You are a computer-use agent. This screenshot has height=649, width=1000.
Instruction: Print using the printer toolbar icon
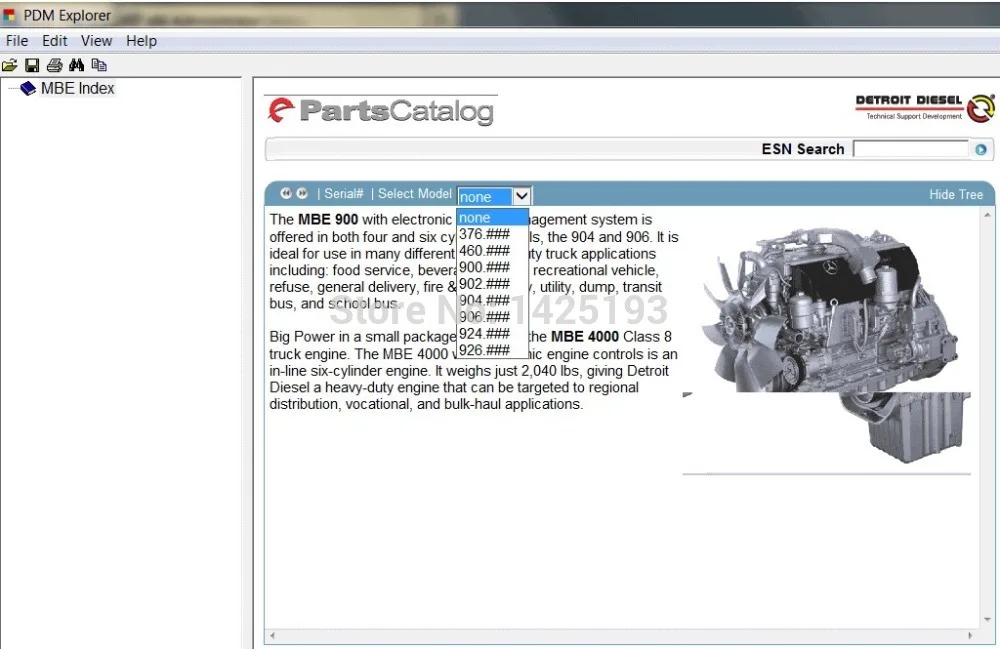[x=54, y=65]
